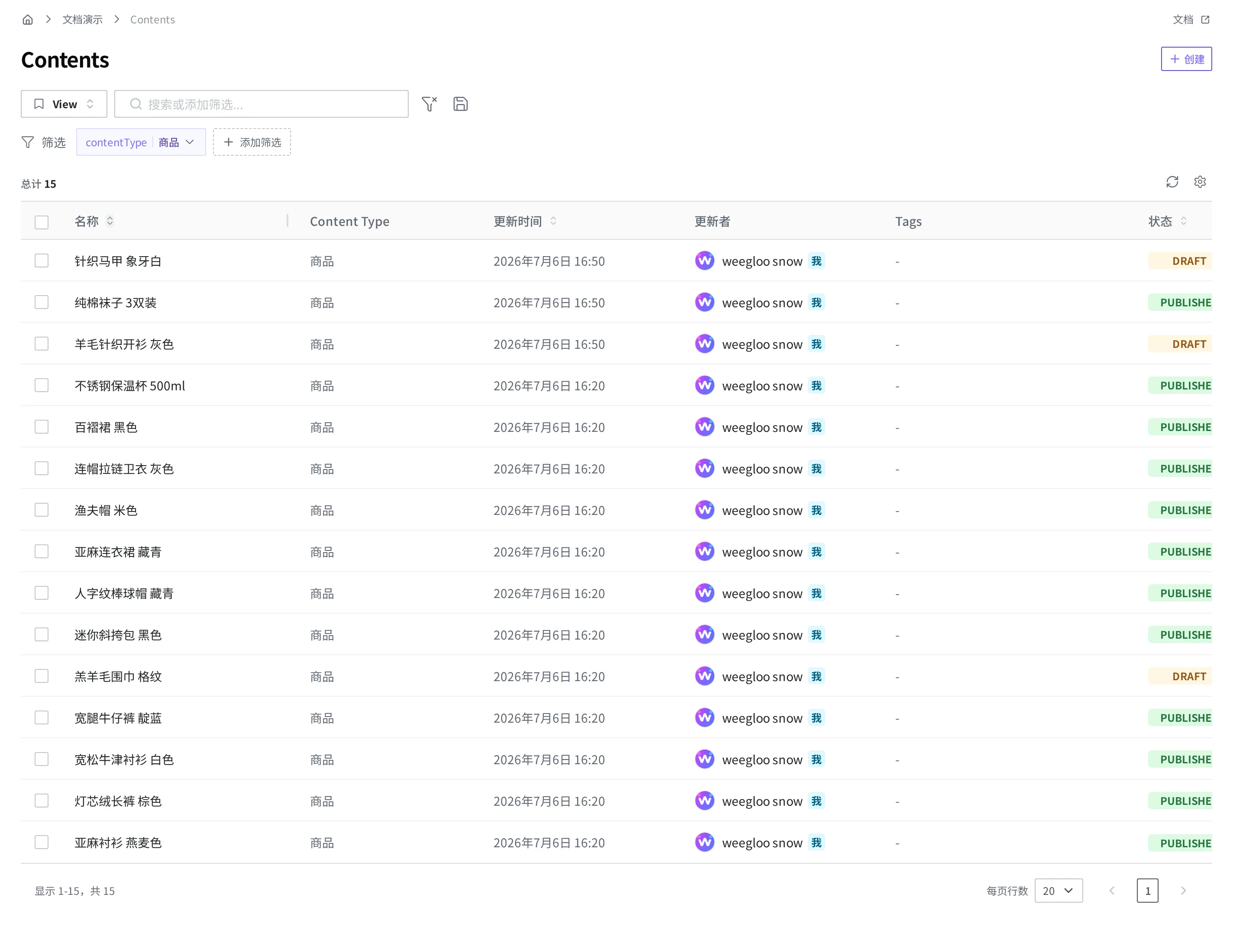Select the 渔夫帽 米色 row checkbox
1233x952 pixels.
click(41, 510)
